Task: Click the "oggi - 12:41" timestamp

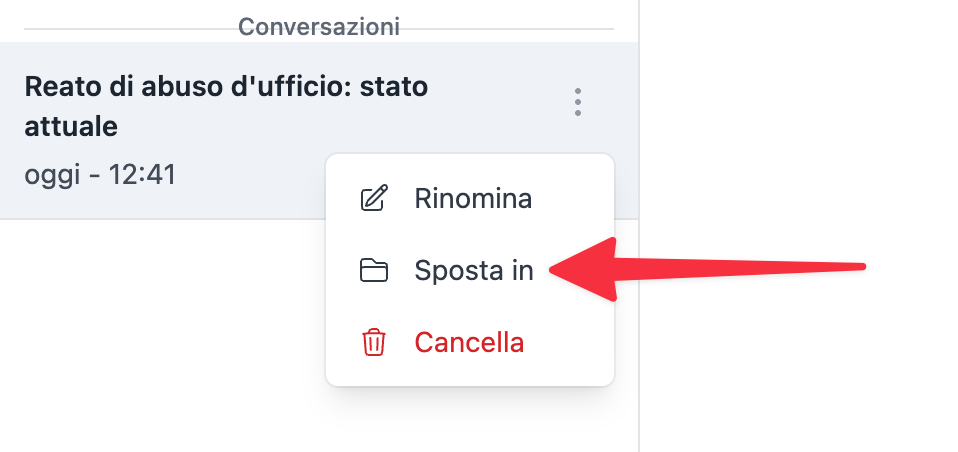Action: click(100, 175)
